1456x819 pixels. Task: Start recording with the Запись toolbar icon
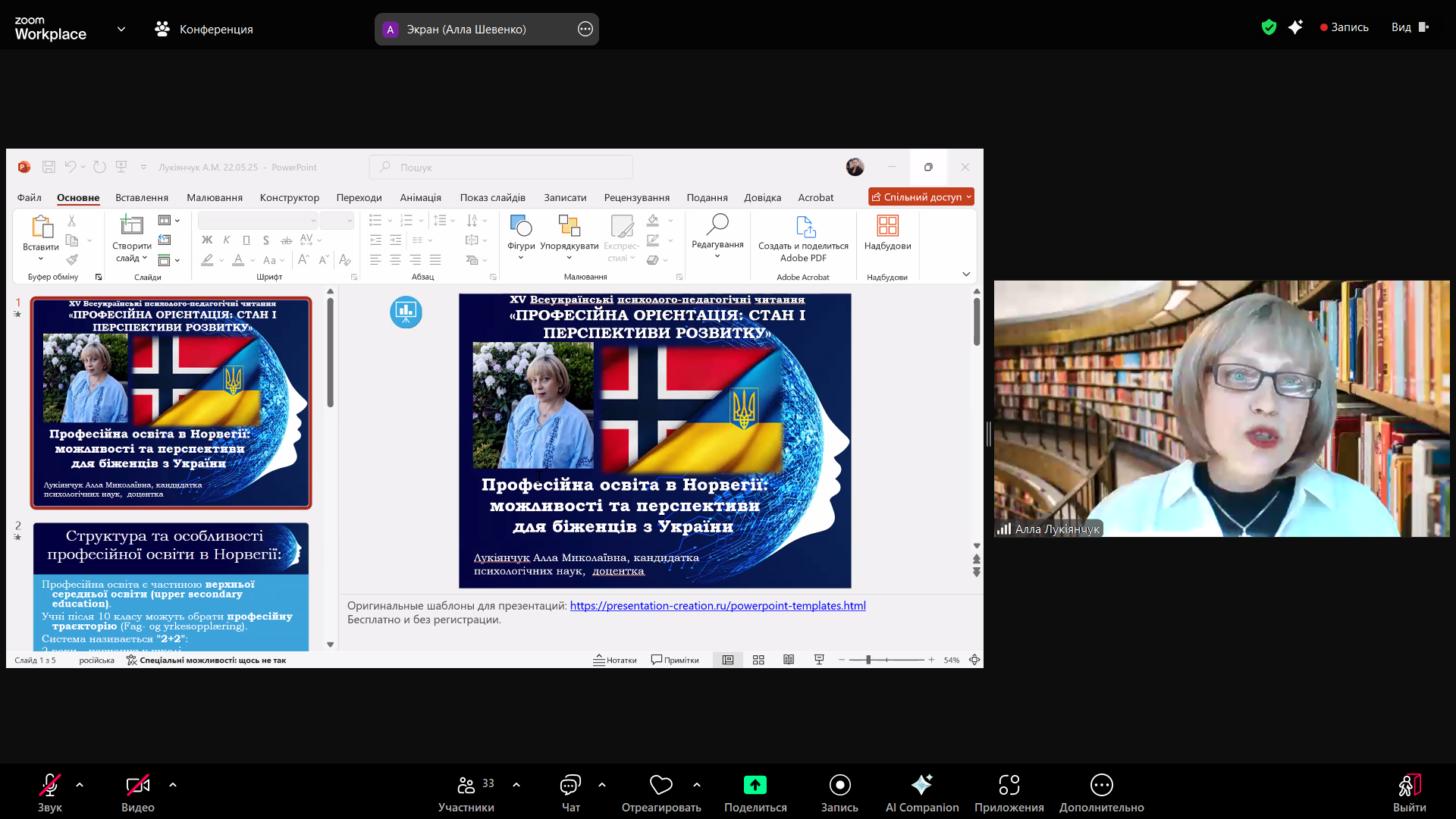pos(839,785)
